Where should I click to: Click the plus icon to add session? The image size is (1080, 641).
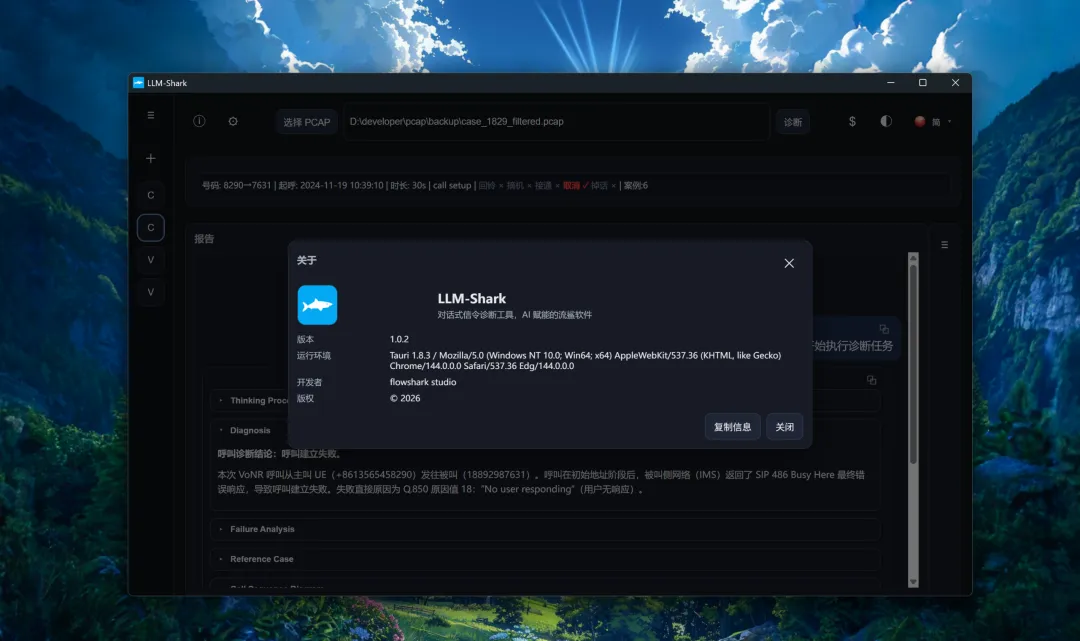coord(151,158)
